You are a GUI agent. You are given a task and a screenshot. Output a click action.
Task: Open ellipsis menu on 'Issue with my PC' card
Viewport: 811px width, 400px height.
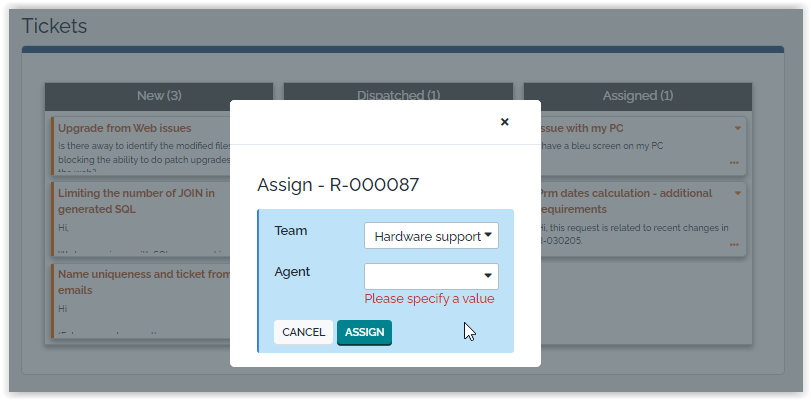click(734, 162)
